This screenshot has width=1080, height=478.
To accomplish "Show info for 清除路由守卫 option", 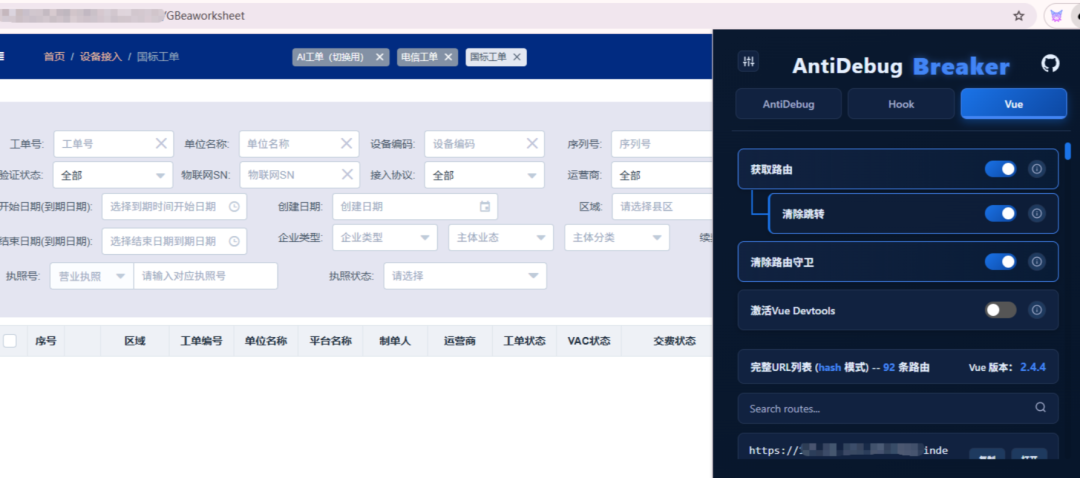I will click(1037, 262).
